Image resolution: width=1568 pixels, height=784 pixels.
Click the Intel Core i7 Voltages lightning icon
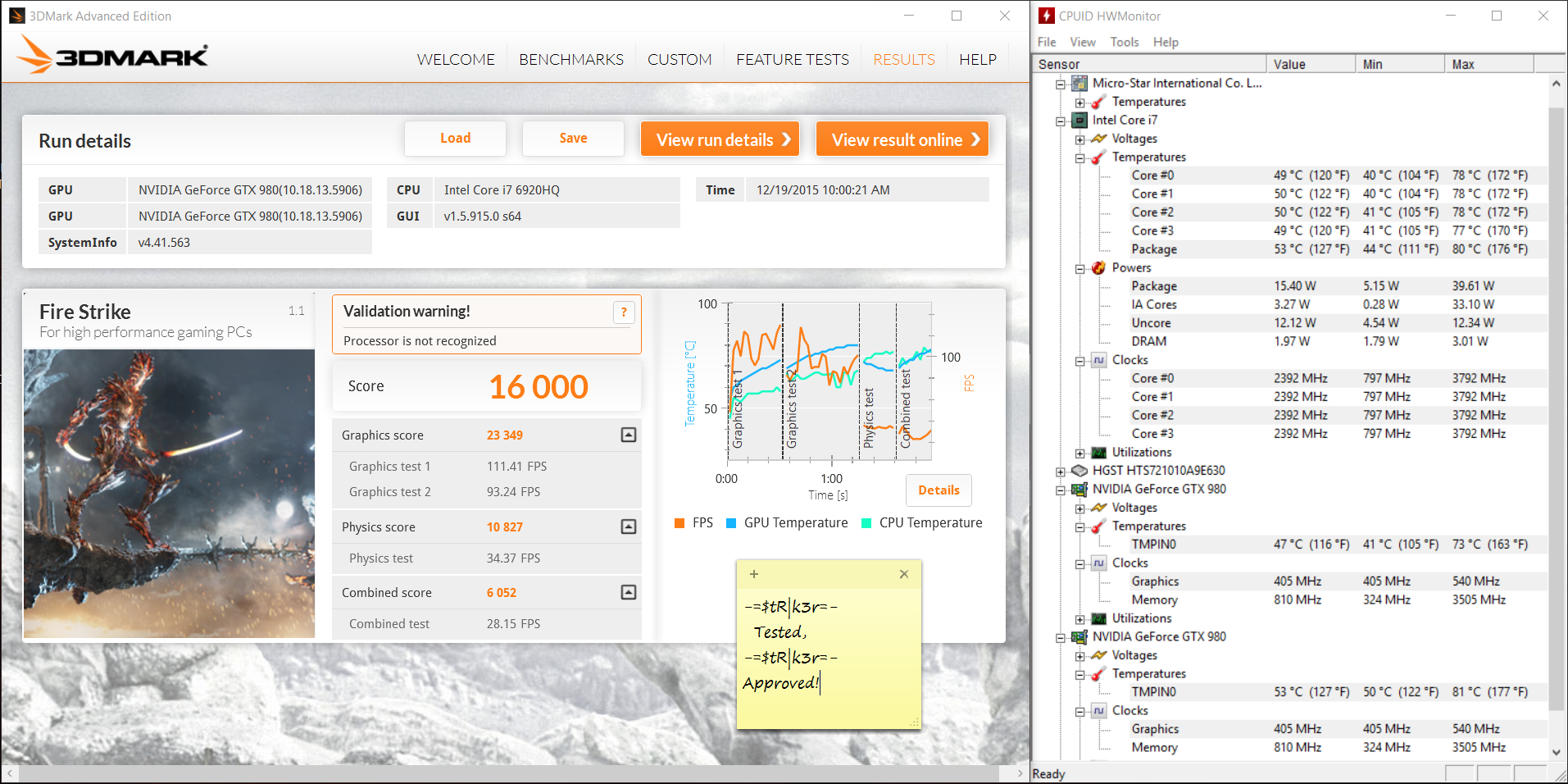click(1099, 139)
